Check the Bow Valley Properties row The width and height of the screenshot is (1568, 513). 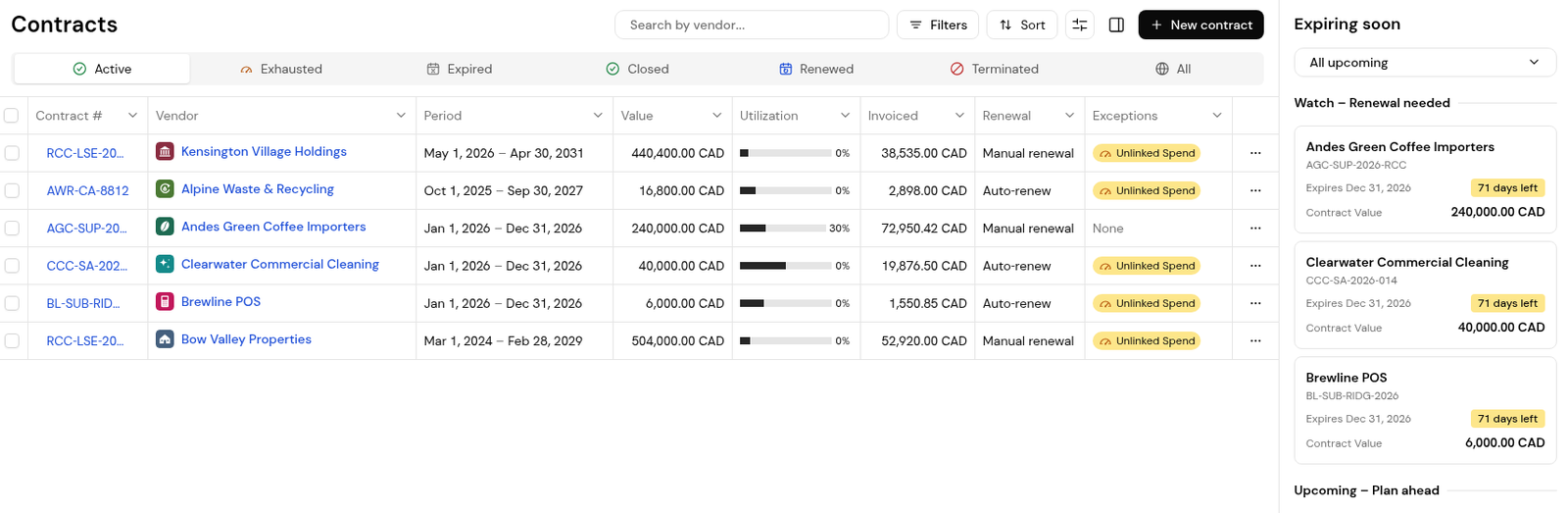(12, 340)
